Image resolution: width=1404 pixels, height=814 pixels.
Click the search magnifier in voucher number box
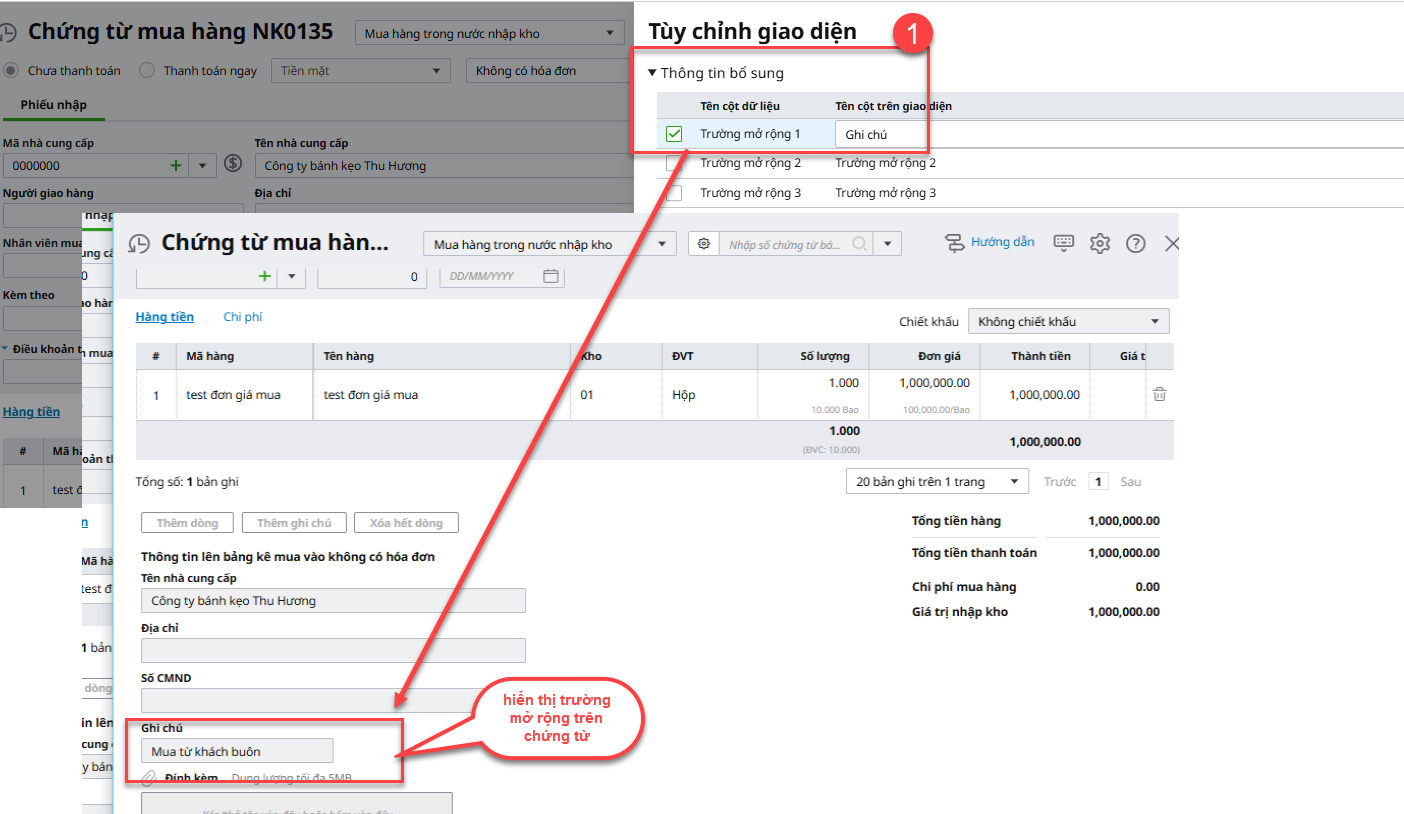pyautogui.click(x=859, y=244)
